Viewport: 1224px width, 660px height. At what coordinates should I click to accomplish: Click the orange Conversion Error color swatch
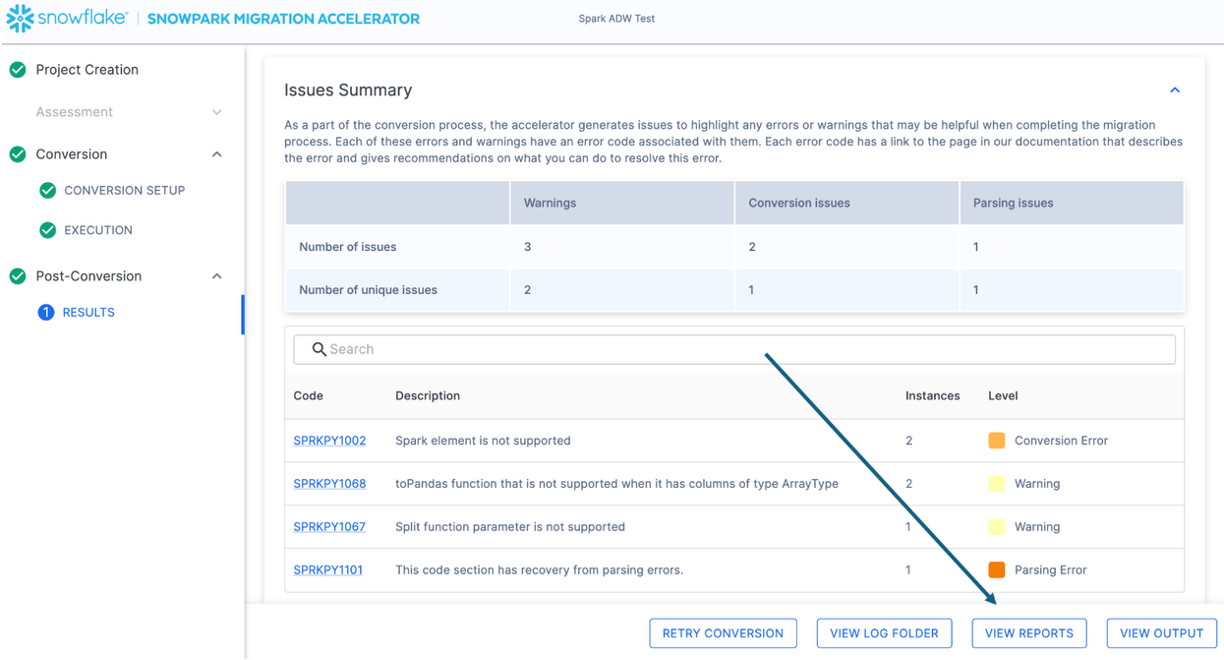[996, 440]
